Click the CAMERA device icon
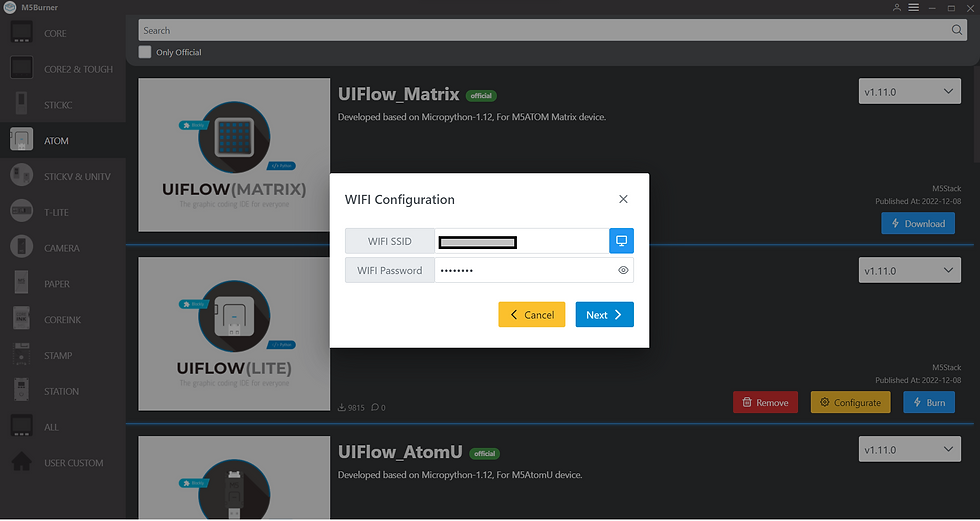The width and height of the screenshot is (980, 521). click(22, 246)
